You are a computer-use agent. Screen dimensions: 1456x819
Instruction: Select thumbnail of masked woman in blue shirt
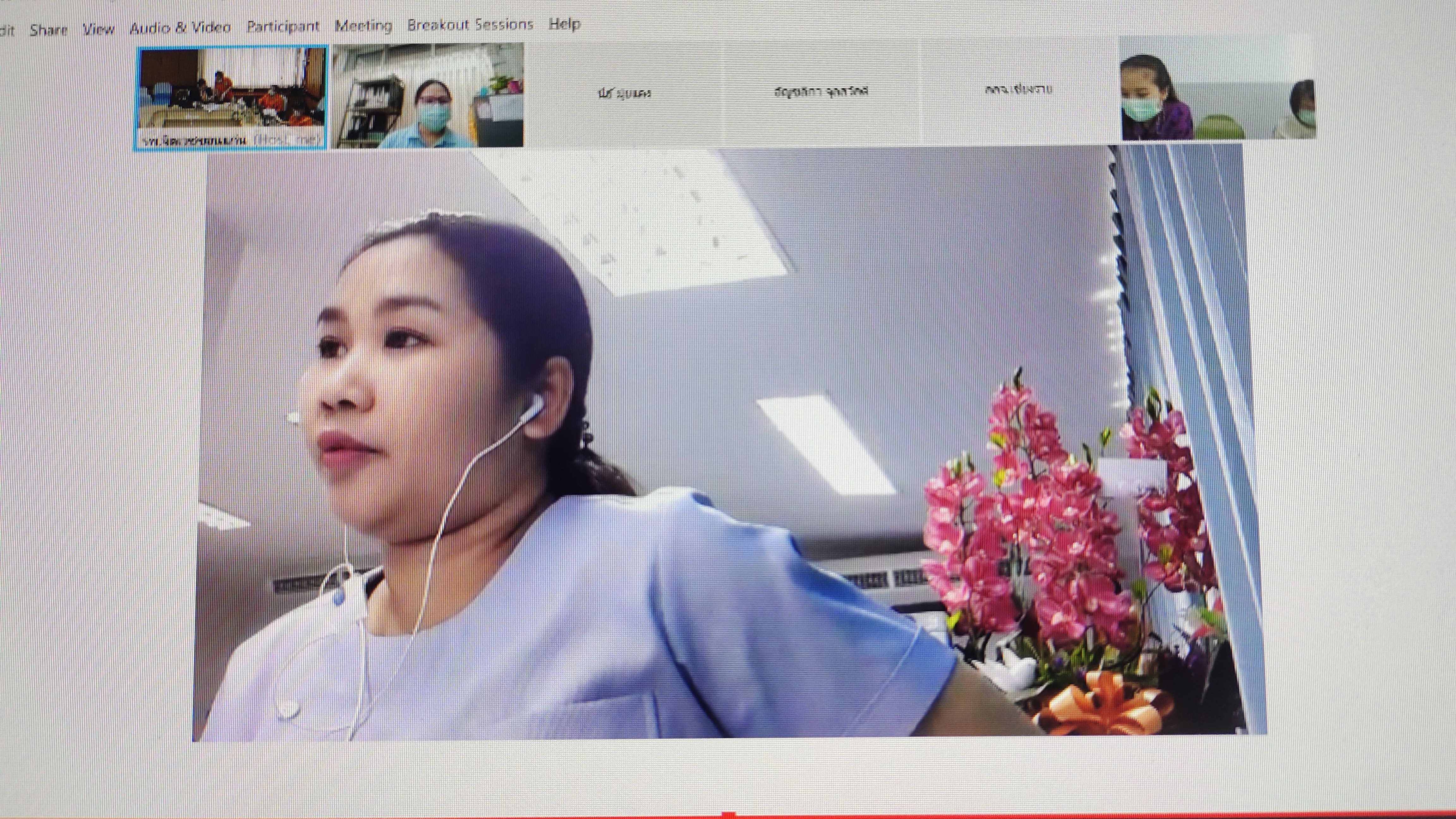coord(427,95)
